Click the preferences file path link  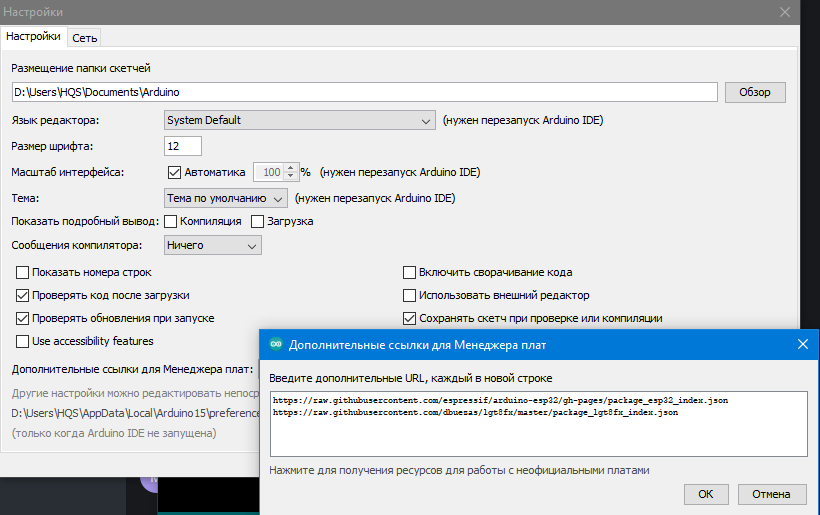135,413
